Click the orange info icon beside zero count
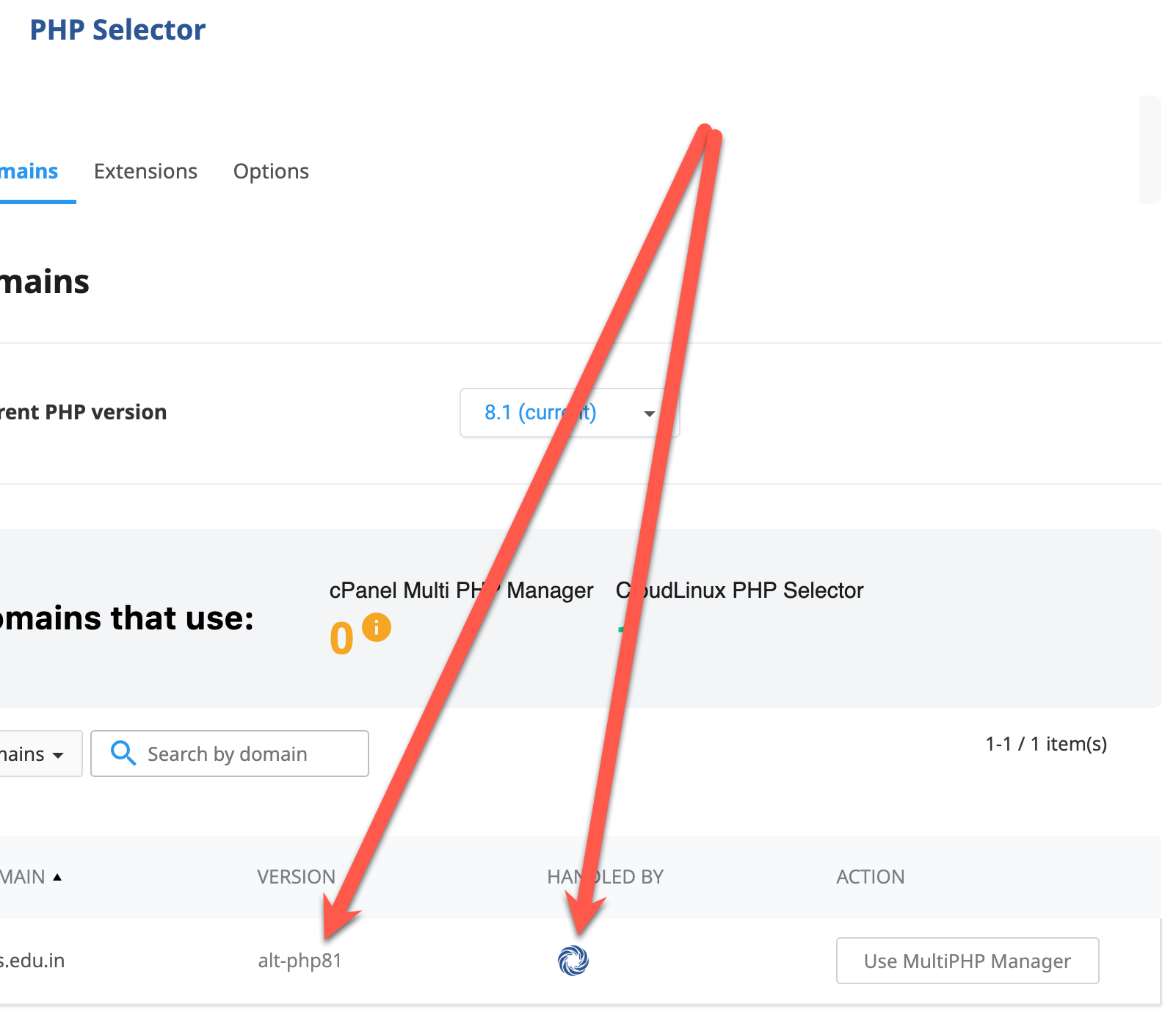This screenshot has height=1015, width=1176. pyautogui.click(x=377, y=628)
